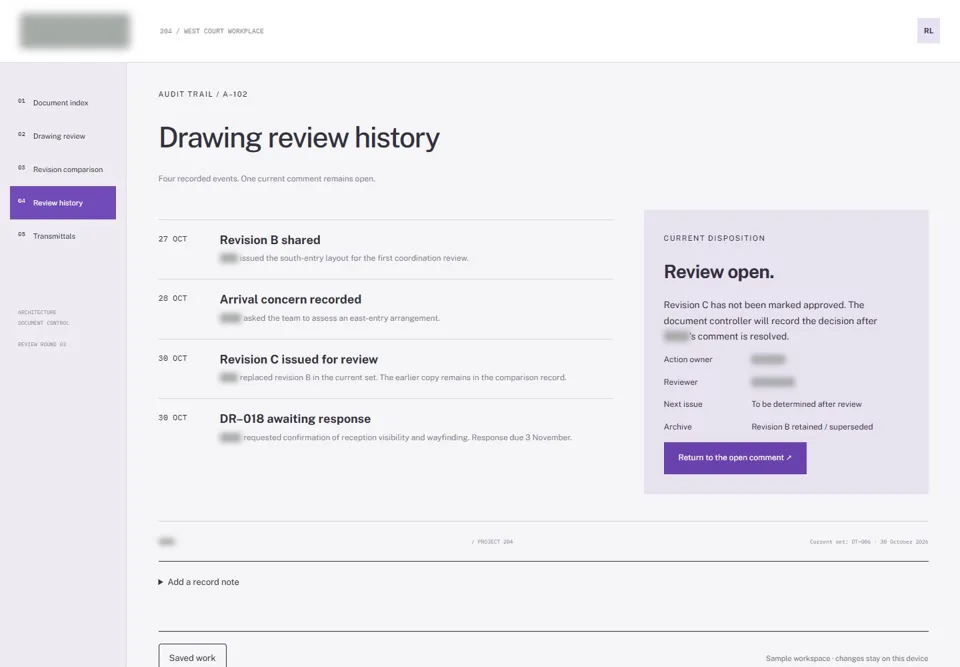Image resolution: width=960 pixels, height=667 pixels.
Task: Go to Drawing review page
Action: tap(62, 136)
